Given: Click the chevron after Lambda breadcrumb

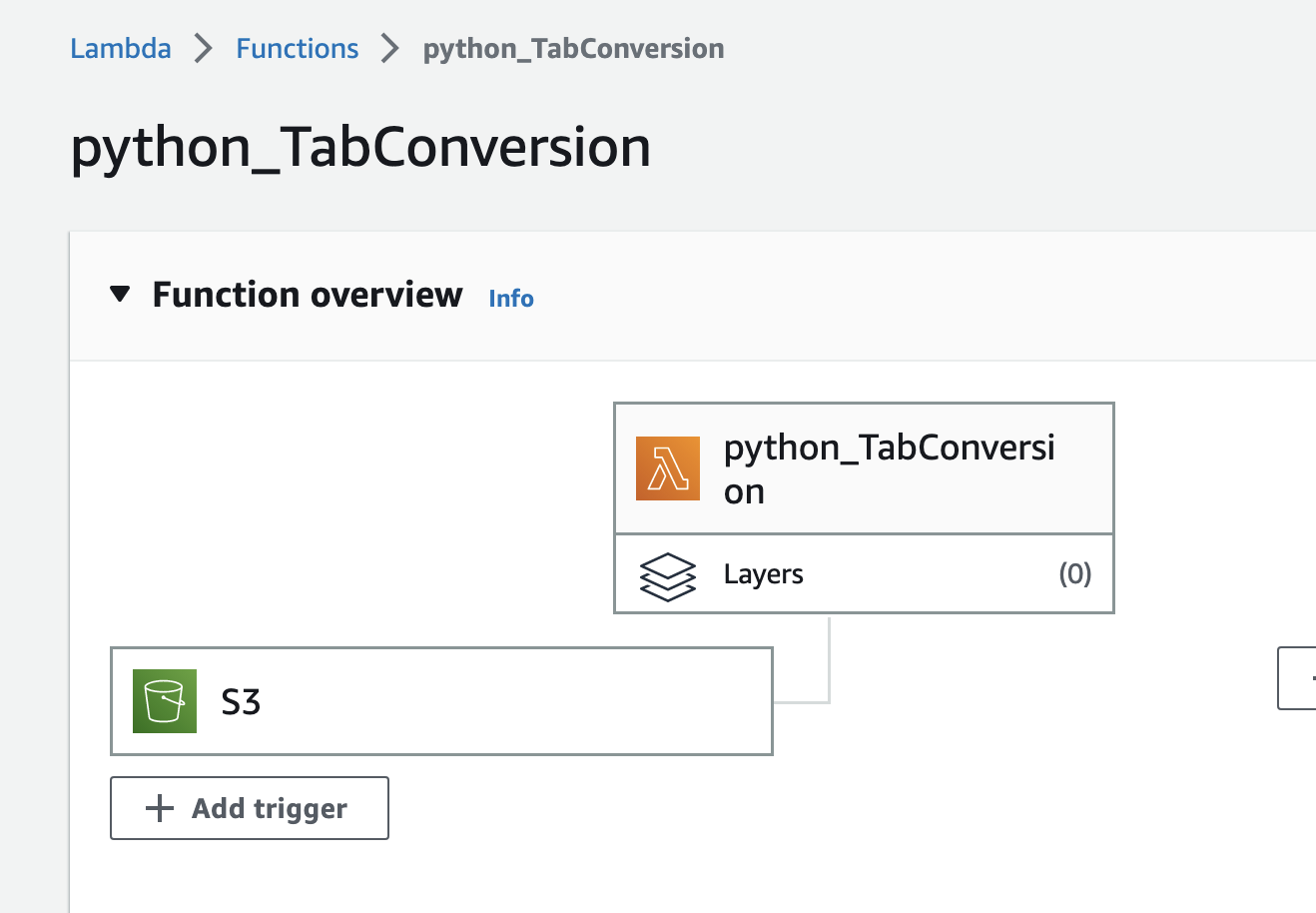Looking at the screenshot, I should coord(204,48).
